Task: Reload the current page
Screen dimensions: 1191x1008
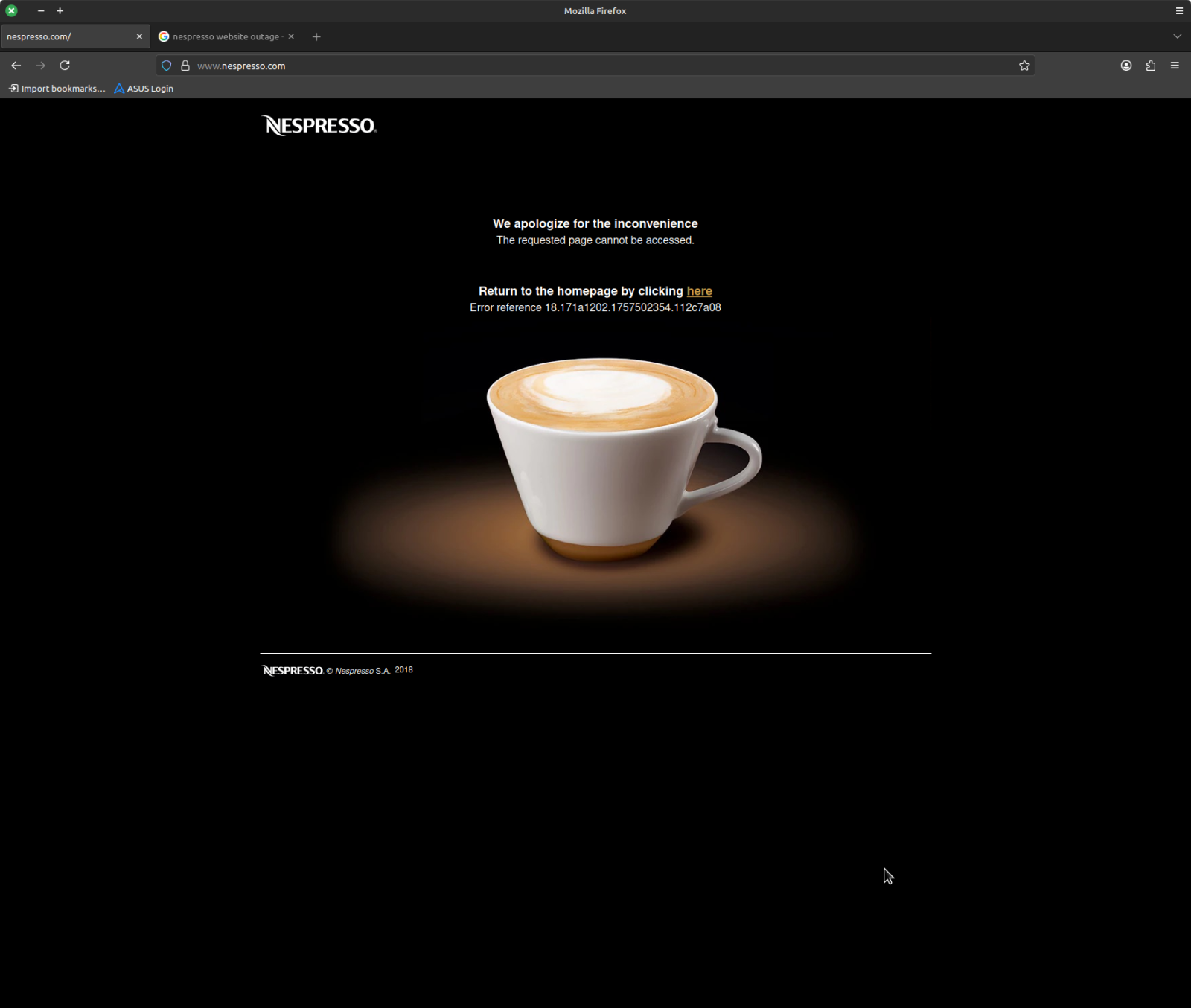Action: (65, 66)
